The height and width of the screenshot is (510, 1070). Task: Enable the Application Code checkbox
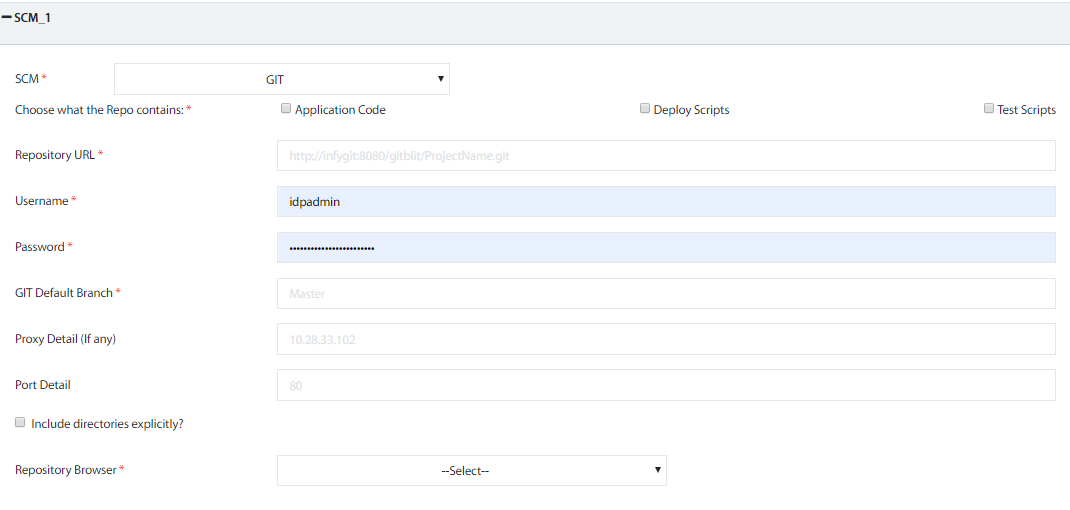tap(286, 109)
